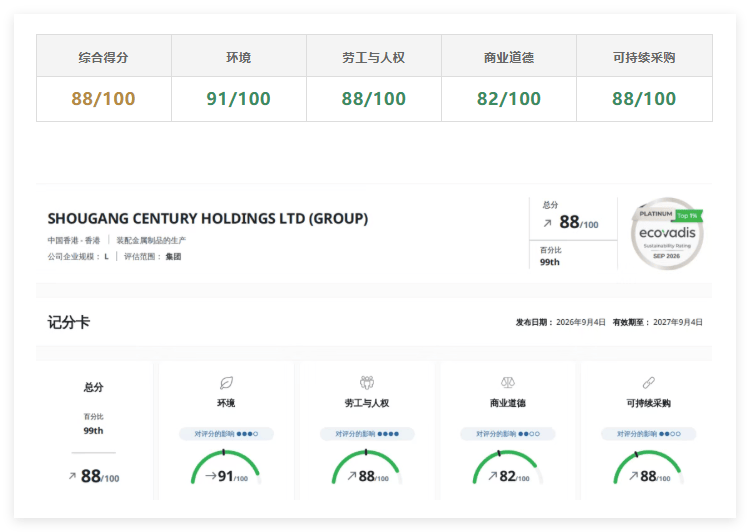Click the 劳工与人权 impact-on-score dots indicator
The height and width of the screenshot is (532, 750).
(x=367, y=434)
